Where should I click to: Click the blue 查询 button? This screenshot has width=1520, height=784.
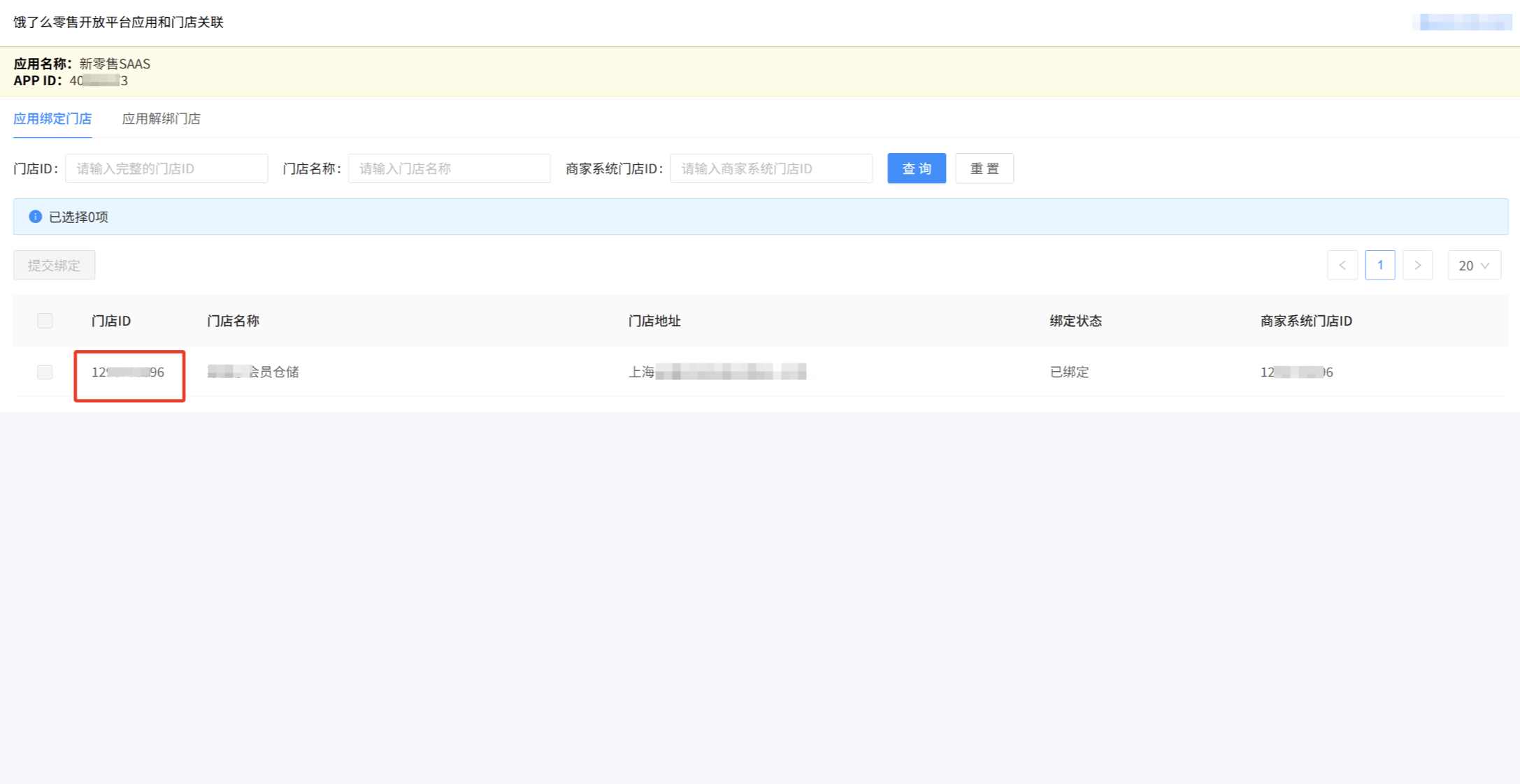916,168
